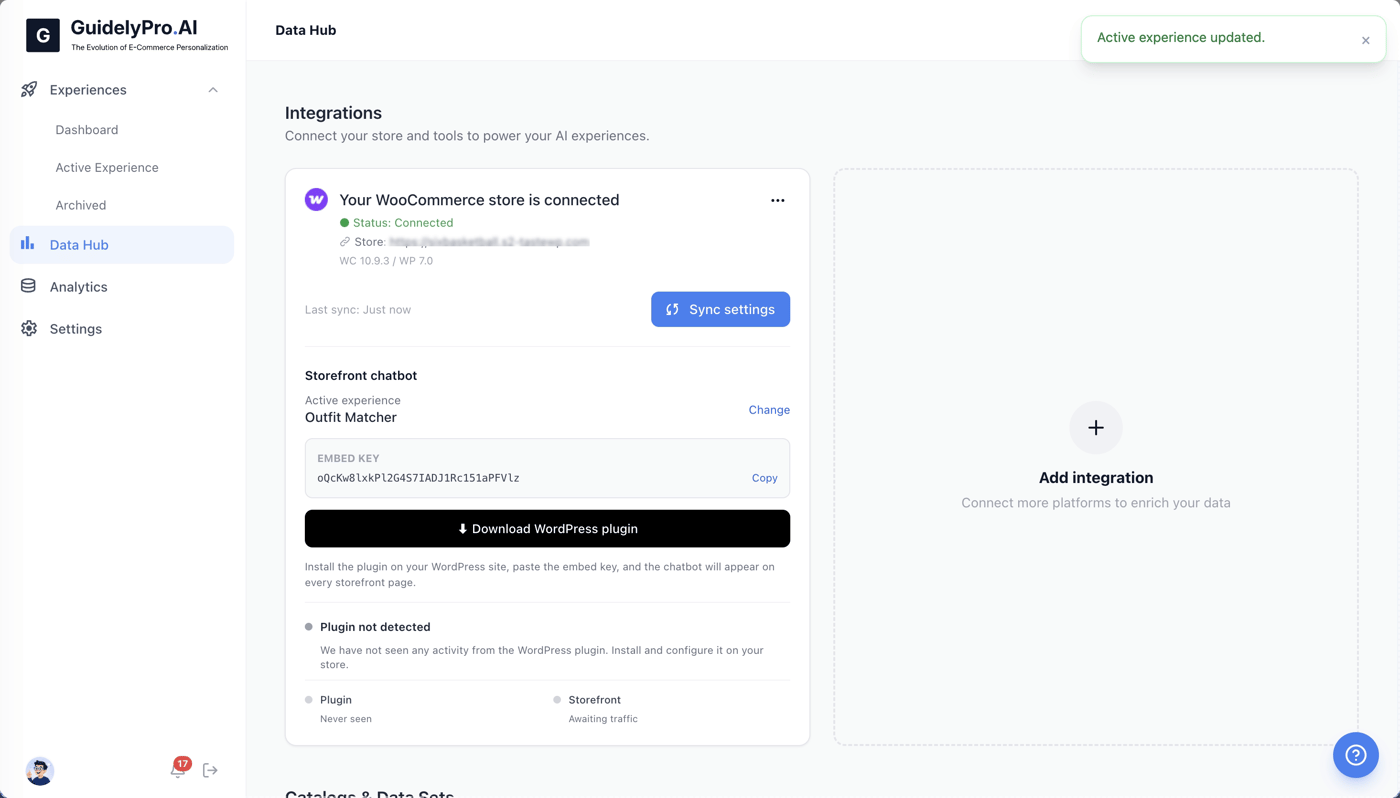Open the user avatar profile

pyautogui.click(x=40, y=771)
